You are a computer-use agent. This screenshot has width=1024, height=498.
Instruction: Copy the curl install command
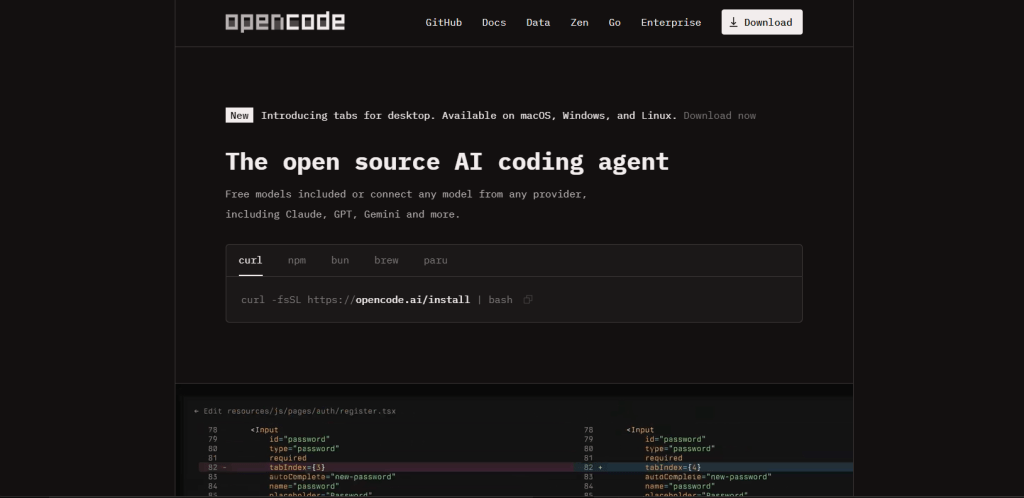point(528,300)
